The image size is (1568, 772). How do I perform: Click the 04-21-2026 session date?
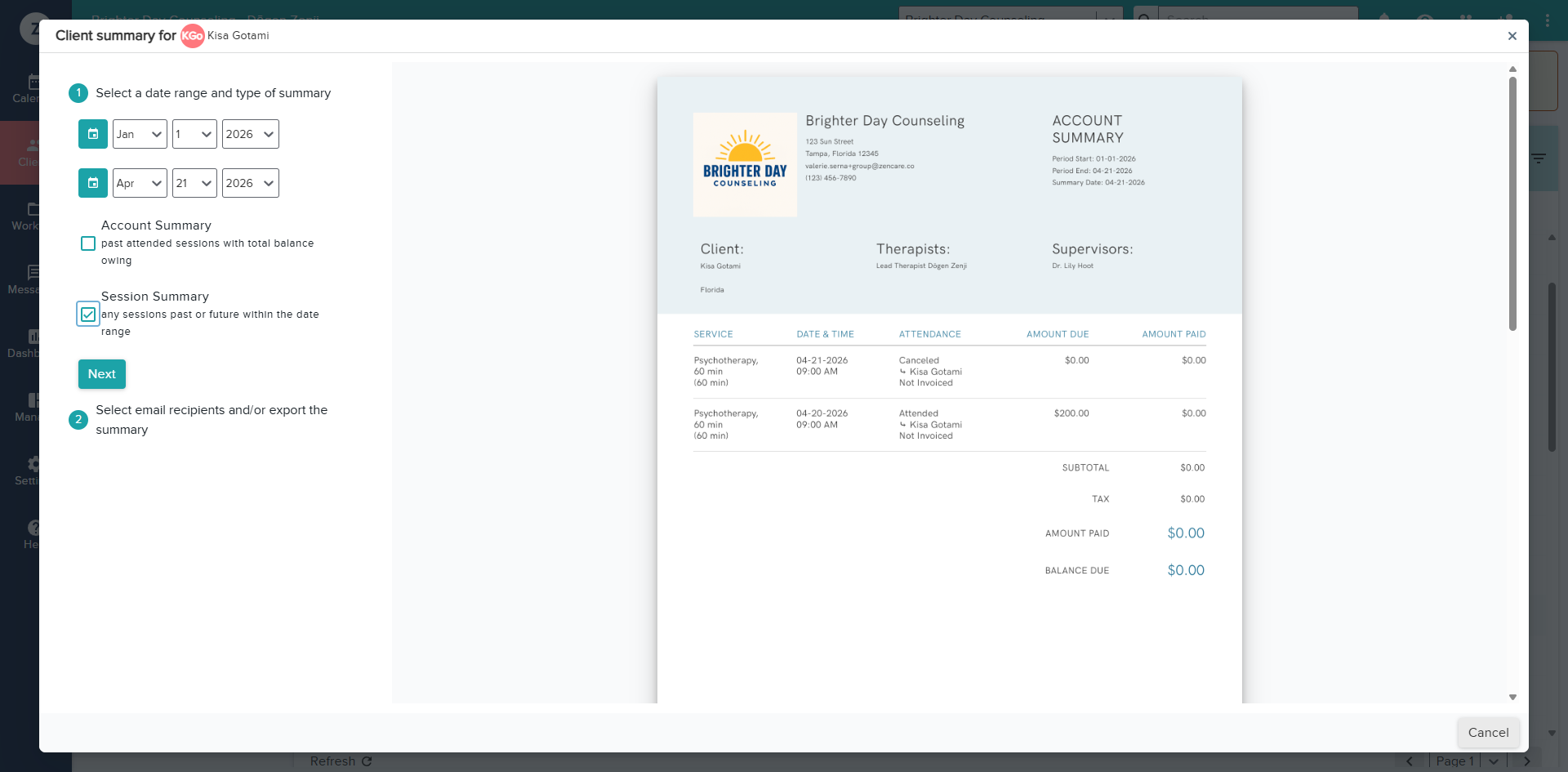[x=822, y=360]
